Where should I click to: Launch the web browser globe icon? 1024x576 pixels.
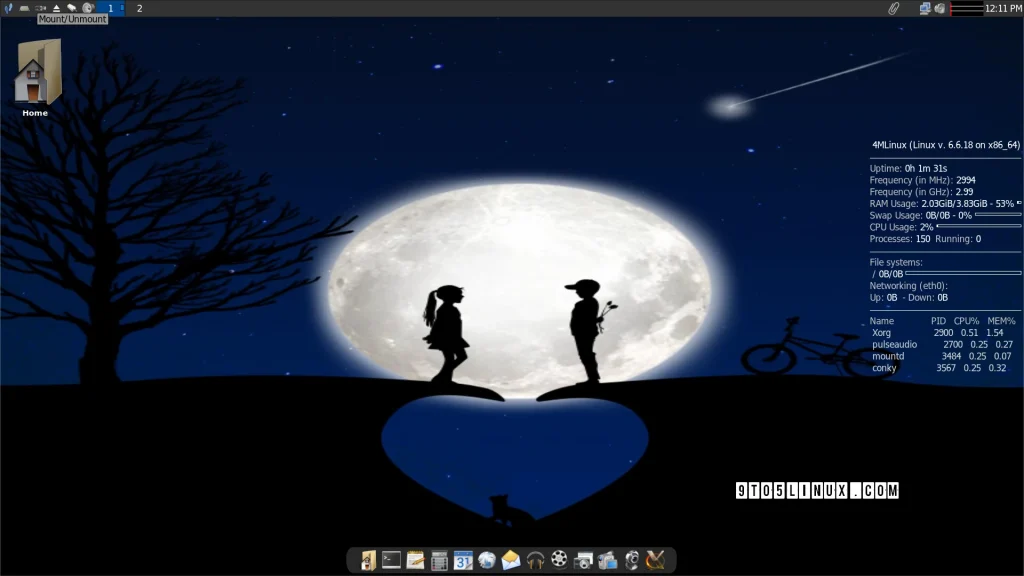click(x=487, y=560)
